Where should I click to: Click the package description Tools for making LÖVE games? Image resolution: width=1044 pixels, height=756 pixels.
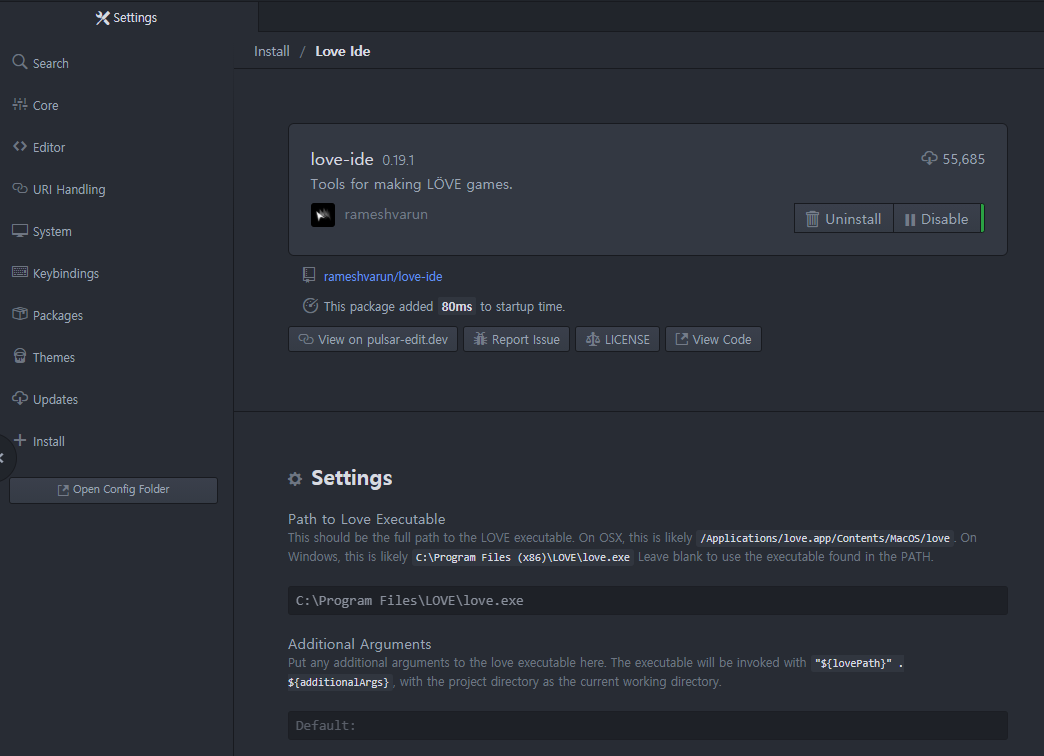(x=411, y=184)
